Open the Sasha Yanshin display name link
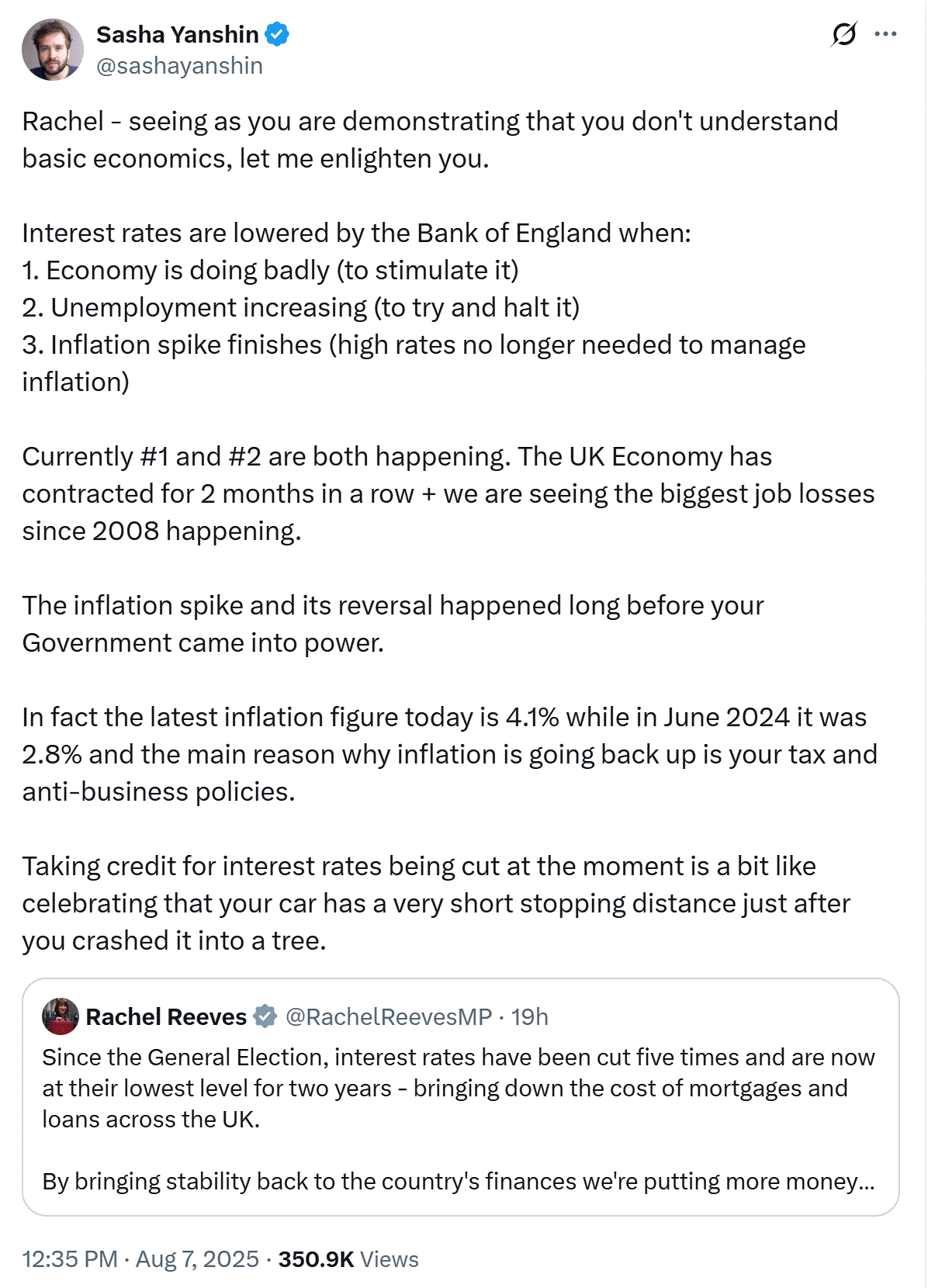 177,34
